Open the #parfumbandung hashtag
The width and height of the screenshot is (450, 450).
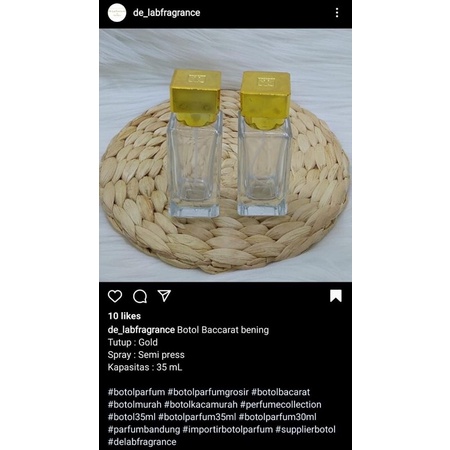pos(144,429)
